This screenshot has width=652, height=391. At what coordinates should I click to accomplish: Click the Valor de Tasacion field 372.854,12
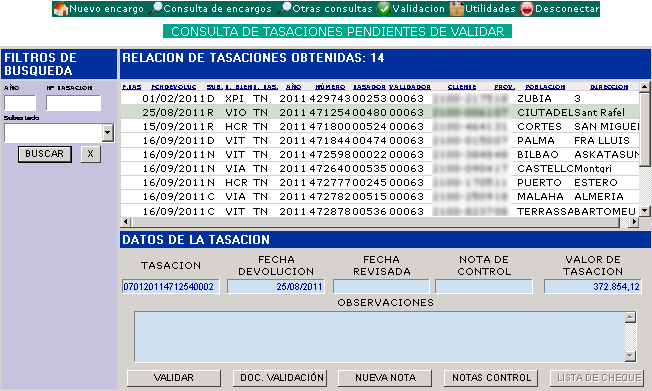click(x=593, y=287)
